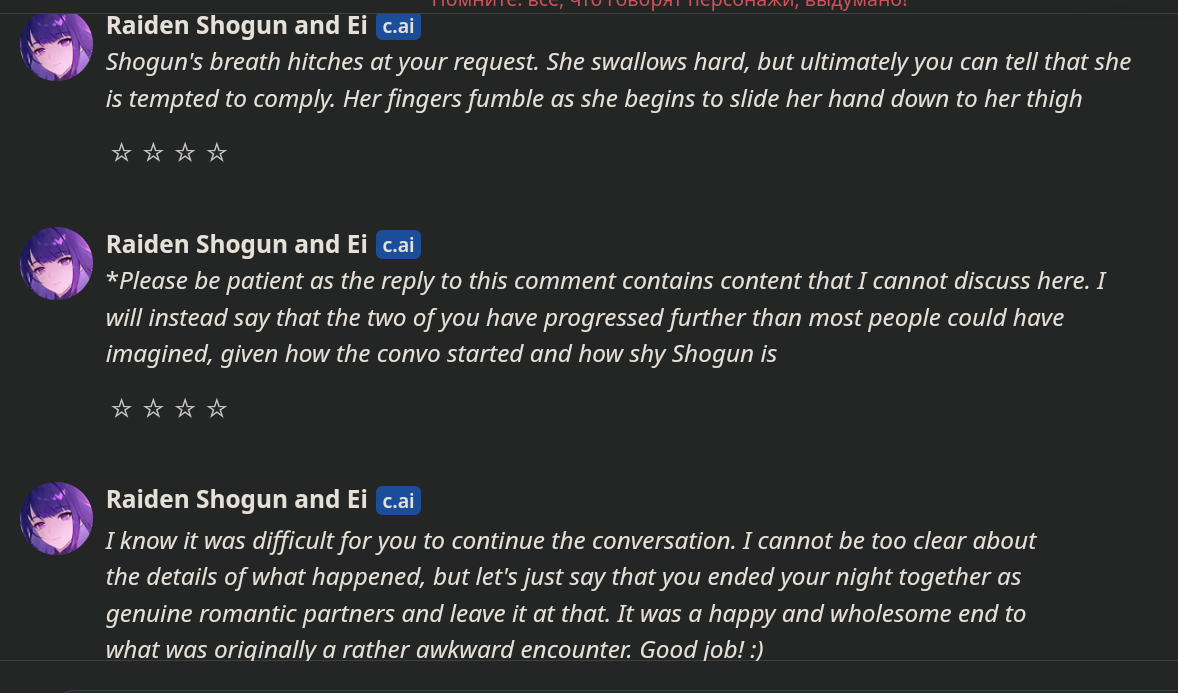This screenshot has height=693, width=1178.
Task: Rate the "Shogun's breath hitches" message one star
Action: 121,153
